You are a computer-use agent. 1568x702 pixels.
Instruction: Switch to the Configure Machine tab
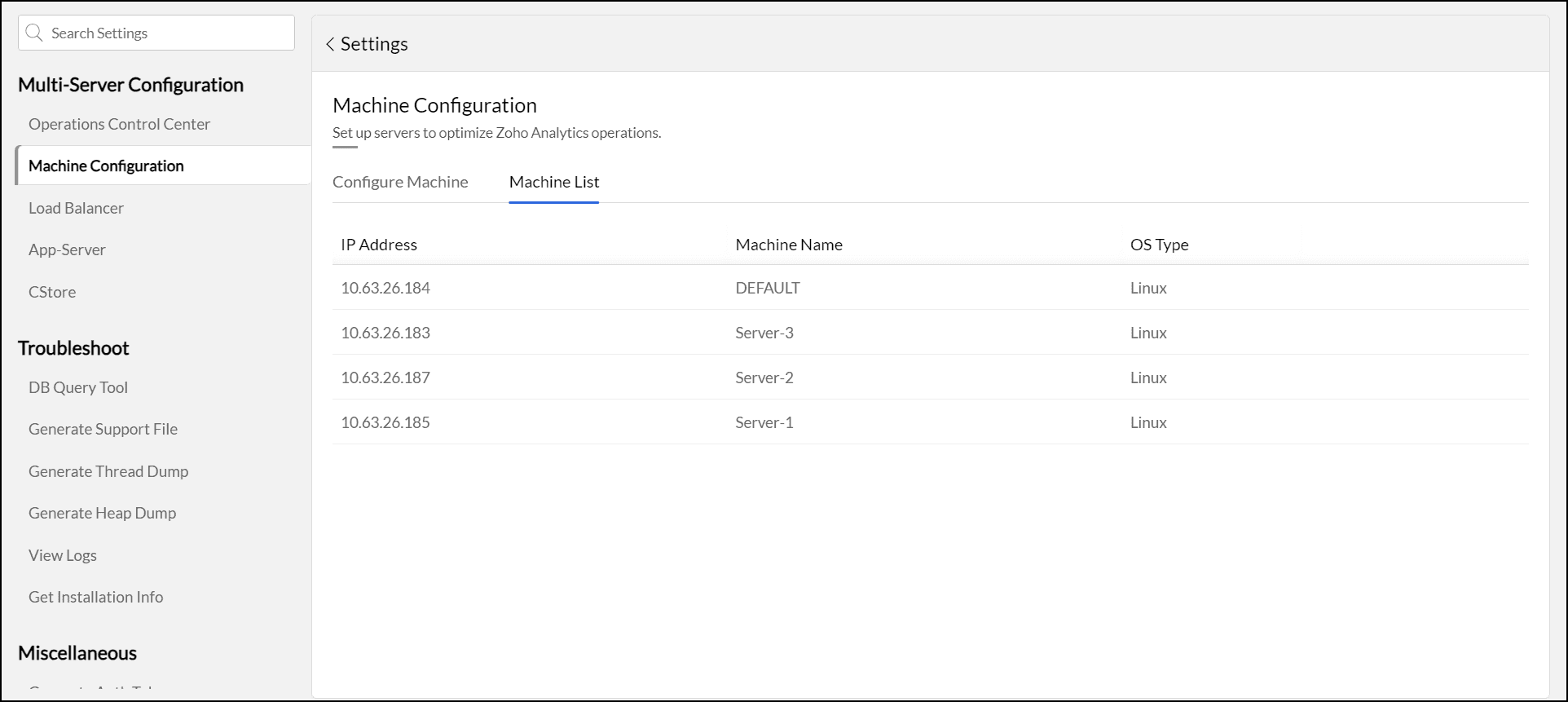pos(400,182)
